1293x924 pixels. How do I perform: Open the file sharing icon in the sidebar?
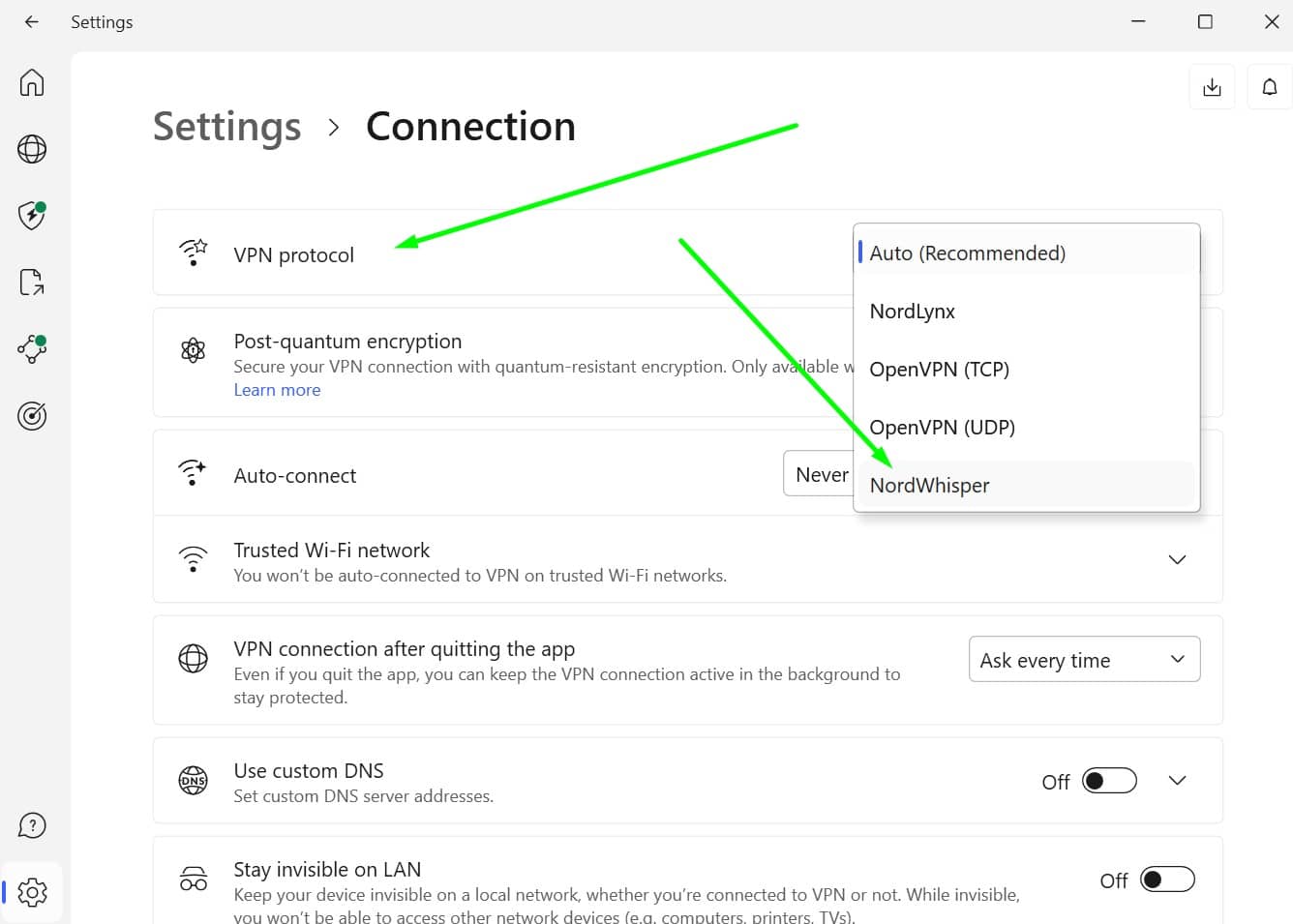coord(32,283)
